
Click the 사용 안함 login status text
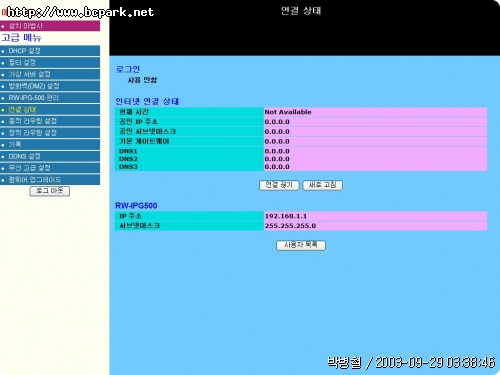point(142,80)
